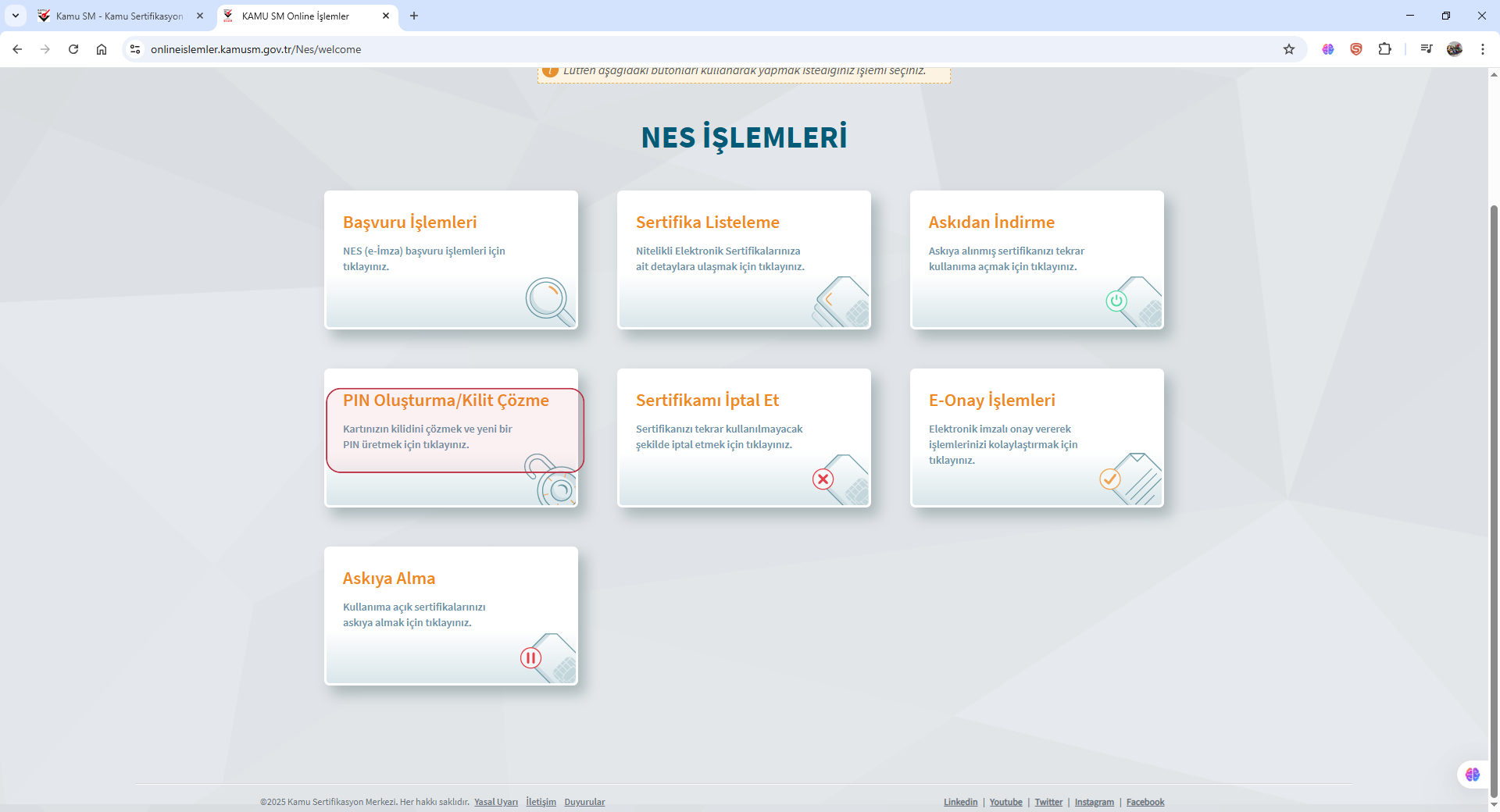Open the browser extensions puzzle icon

(x=1384, y=49)
